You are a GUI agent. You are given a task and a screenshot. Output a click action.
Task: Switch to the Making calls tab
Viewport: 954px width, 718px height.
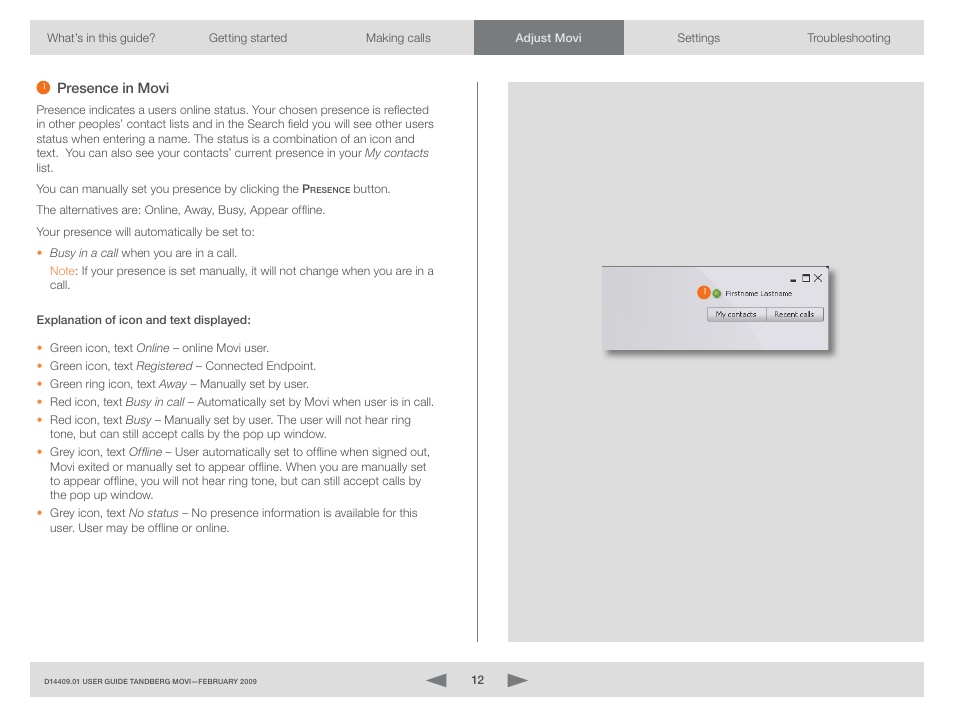point(399,38)
